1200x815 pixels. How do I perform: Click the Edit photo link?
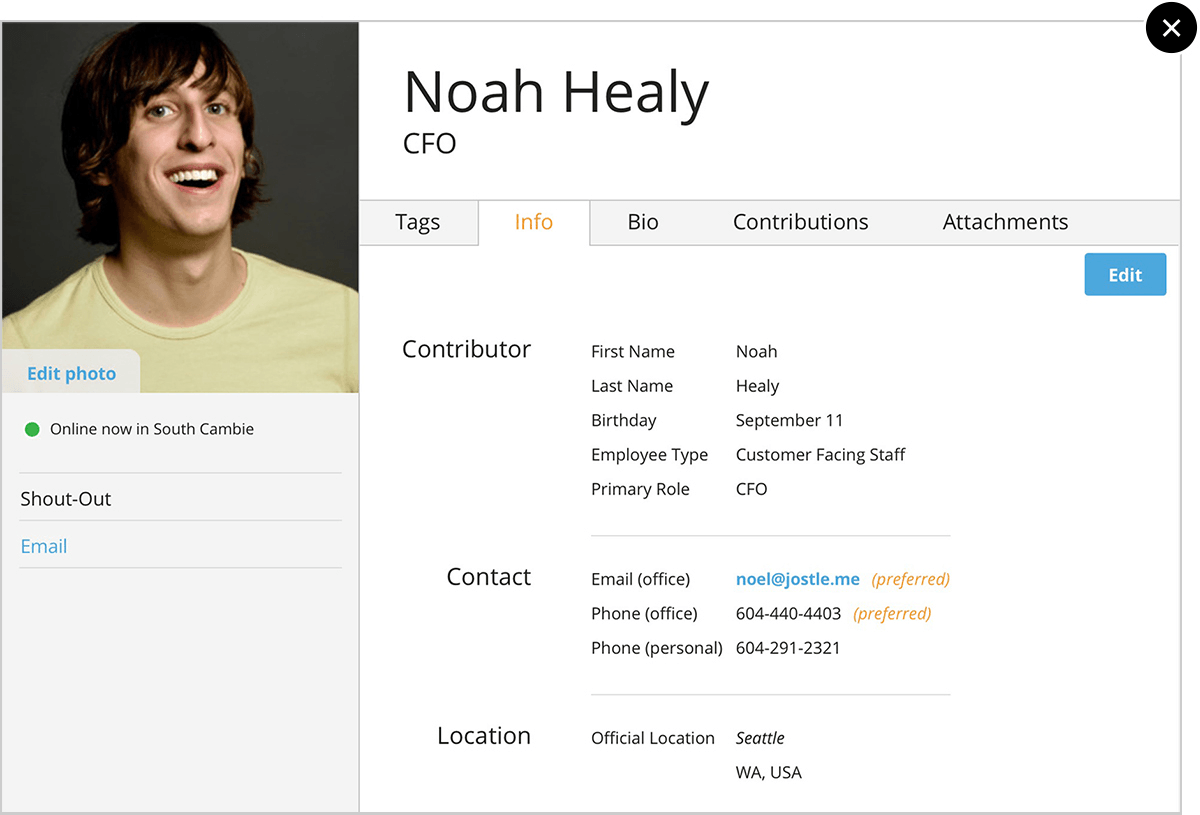(x=71, y=373)
